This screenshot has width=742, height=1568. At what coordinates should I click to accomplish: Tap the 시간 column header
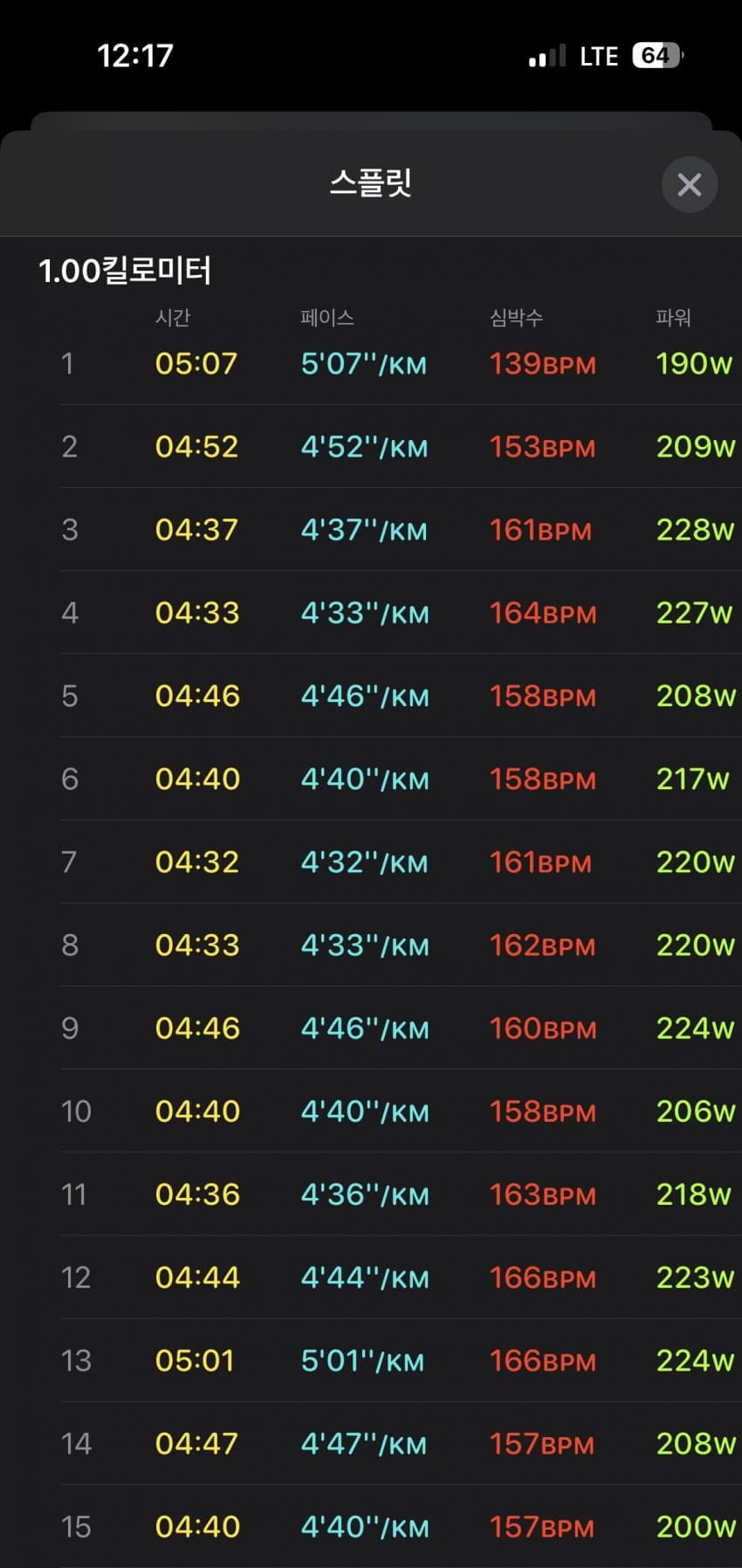(x=173, y=317)
